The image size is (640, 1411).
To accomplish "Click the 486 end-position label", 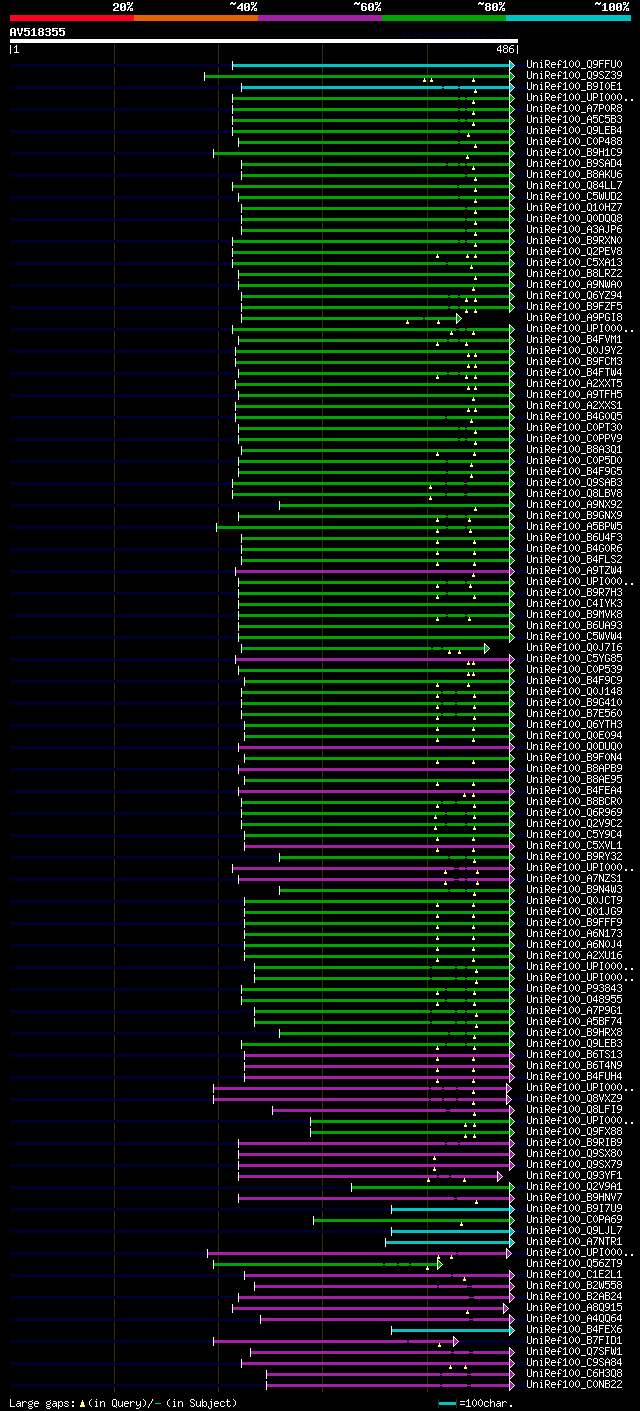I will point(505,49).
